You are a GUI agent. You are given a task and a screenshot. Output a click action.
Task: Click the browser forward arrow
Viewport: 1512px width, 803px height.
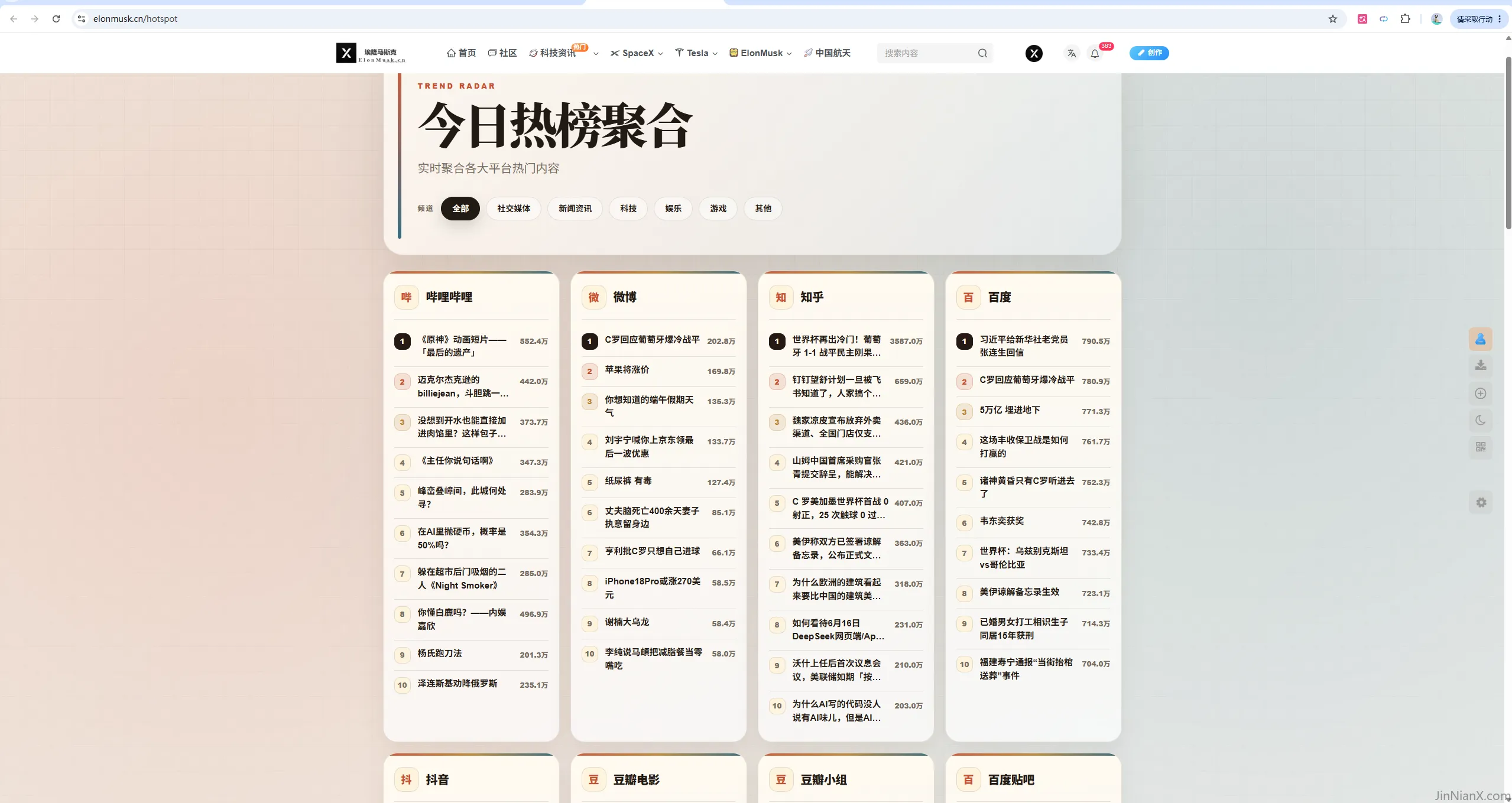35,19
